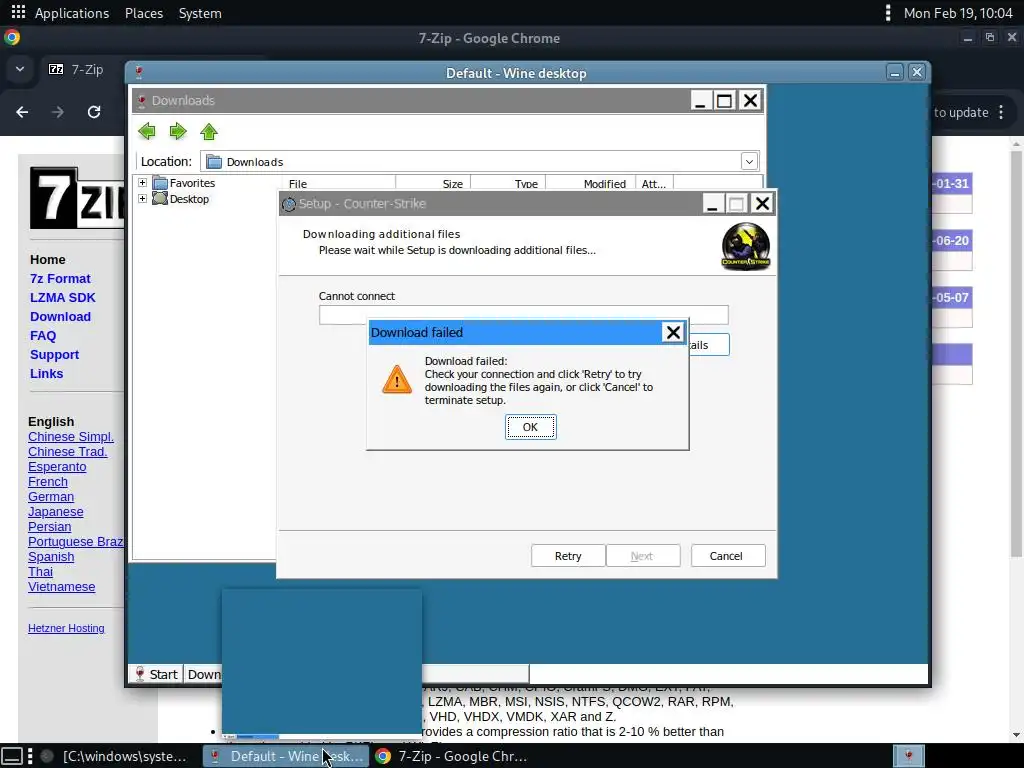
Task: Open the Places menu
Action: [x=144, y=13]
